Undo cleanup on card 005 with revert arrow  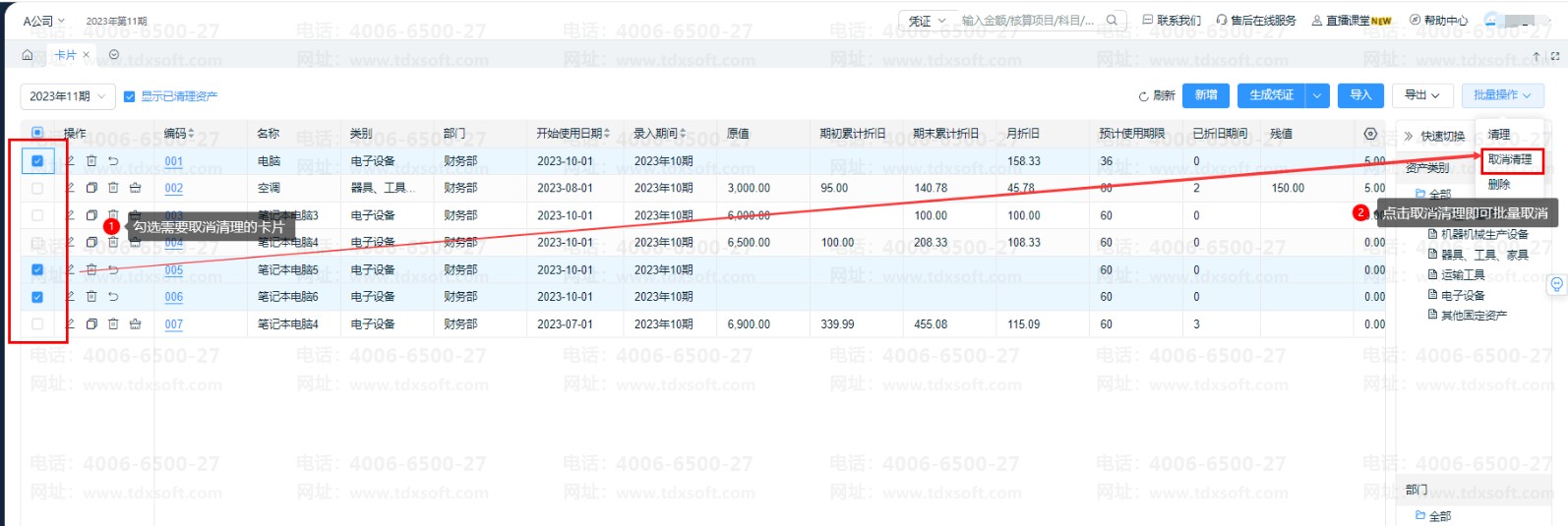(x=113, y=269)
